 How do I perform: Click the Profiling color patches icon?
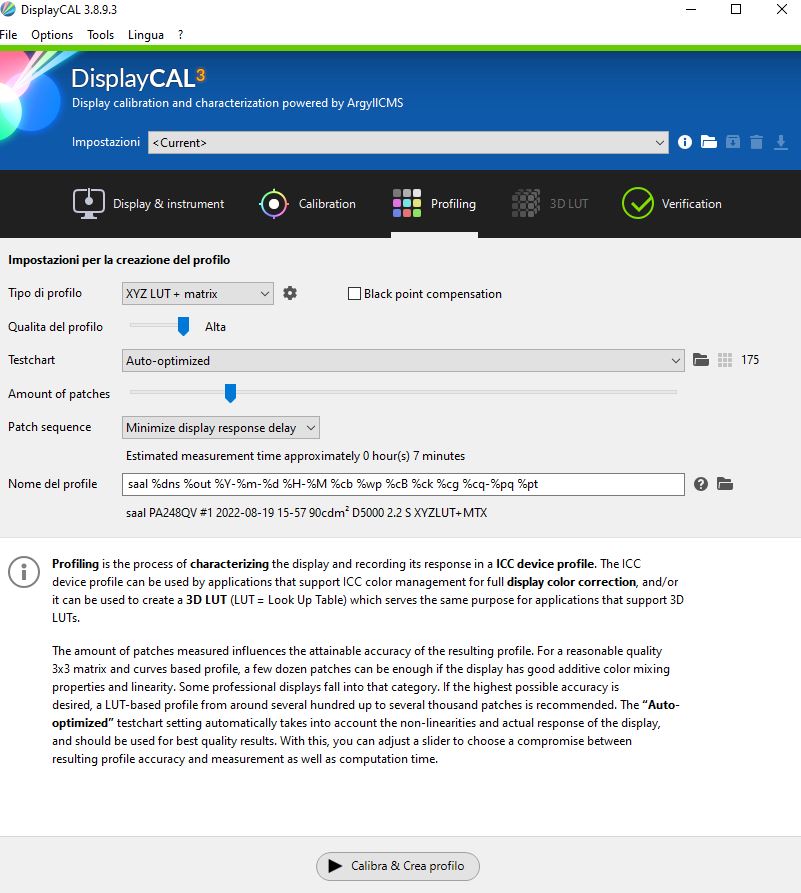[407, 203]
